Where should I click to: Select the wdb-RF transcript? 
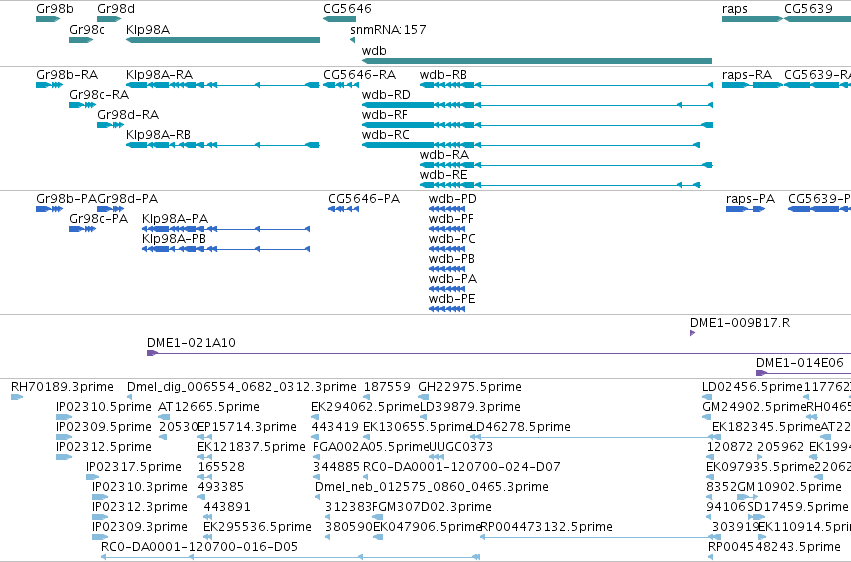click(x=537, y=125)
